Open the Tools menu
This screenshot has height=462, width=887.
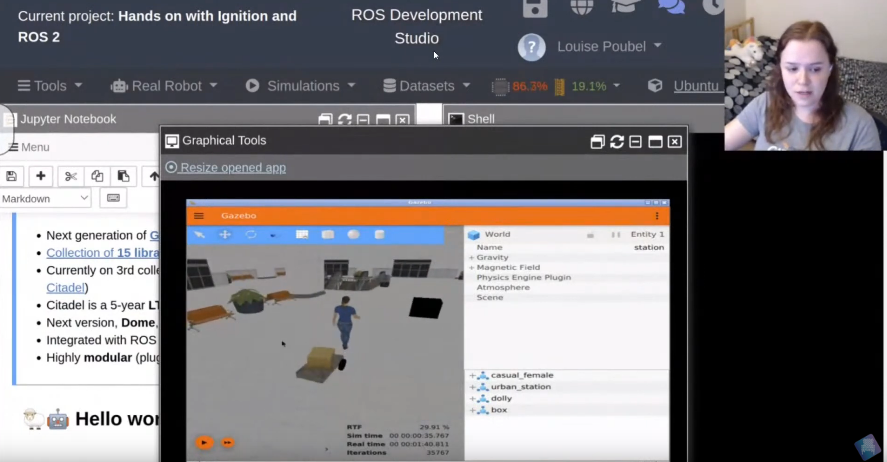coord(50,86)
